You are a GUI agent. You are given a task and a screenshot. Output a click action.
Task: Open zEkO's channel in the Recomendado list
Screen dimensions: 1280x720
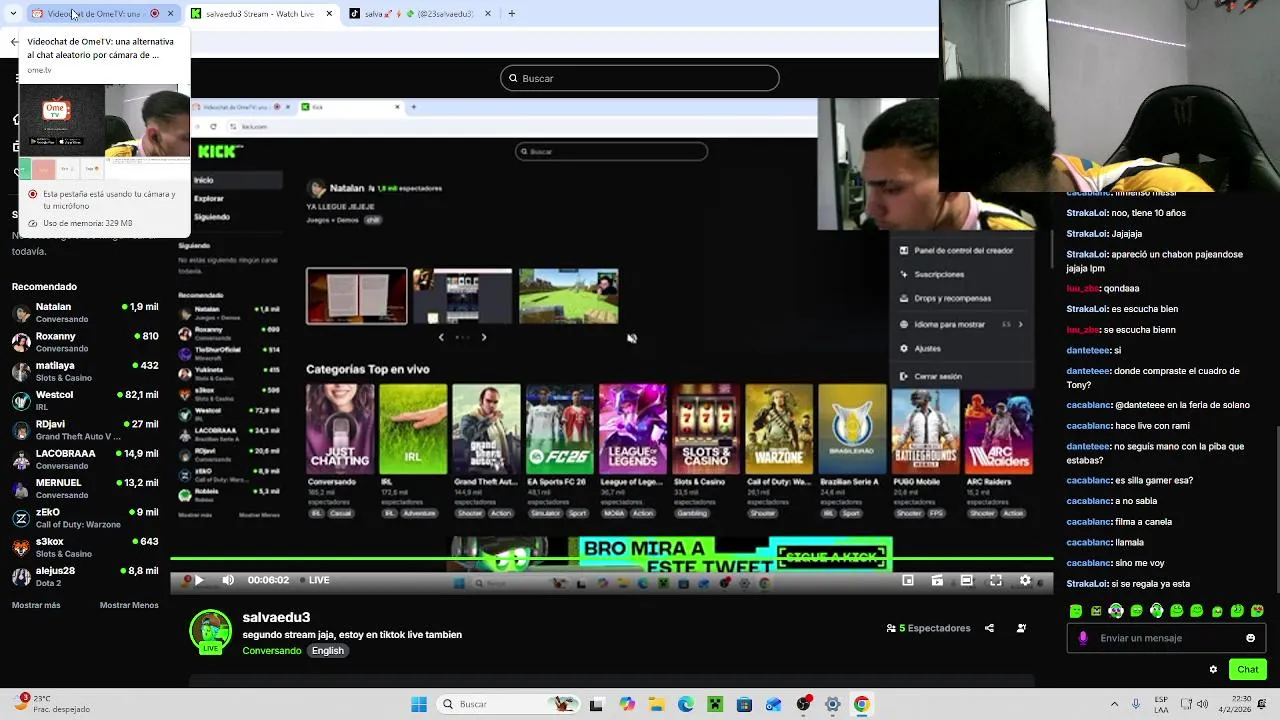[85, 518]
